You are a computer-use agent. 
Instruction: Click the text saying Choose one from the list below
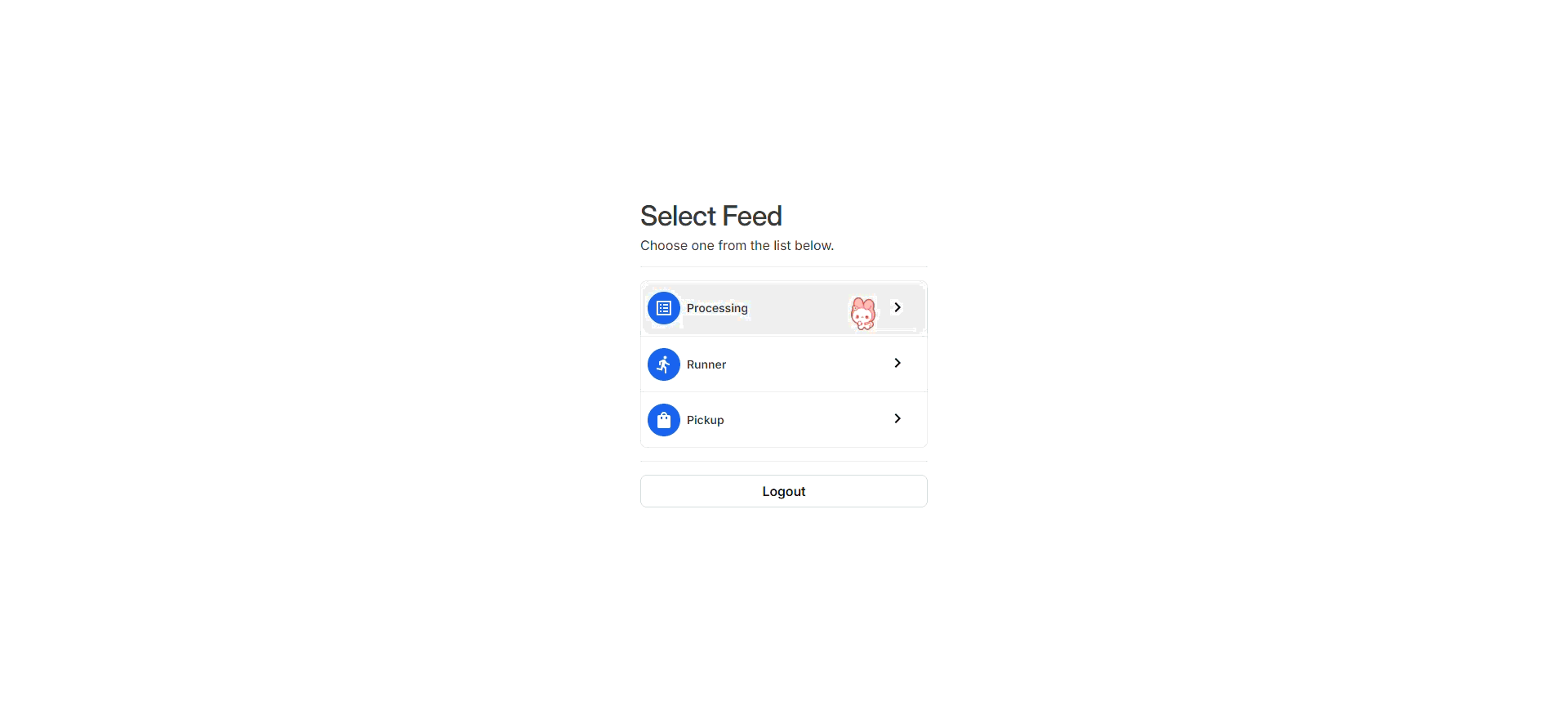click(737, 245)
